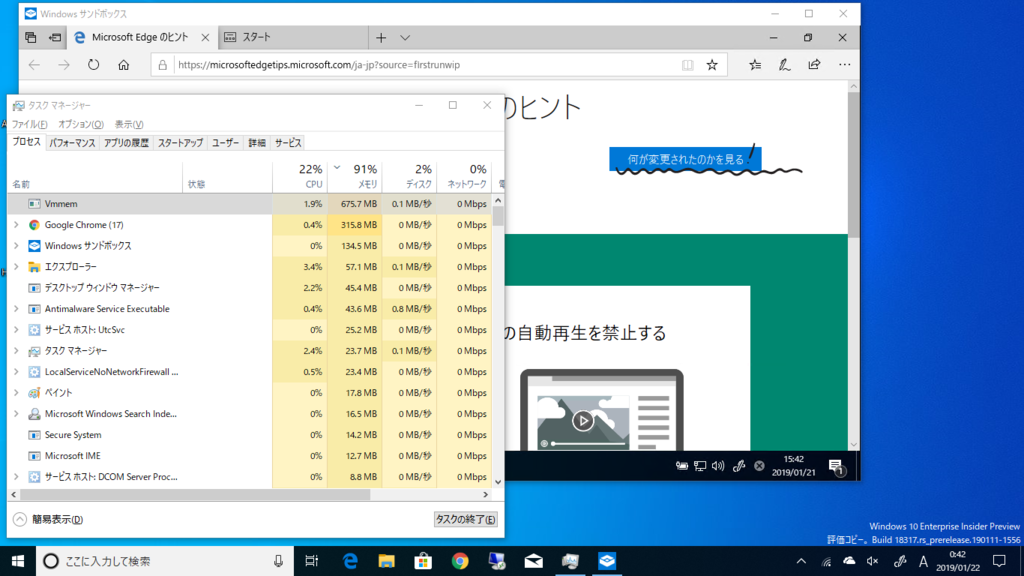Toggle Edge reading view icon
1024x576 pixels.
(x=688, y=65)
